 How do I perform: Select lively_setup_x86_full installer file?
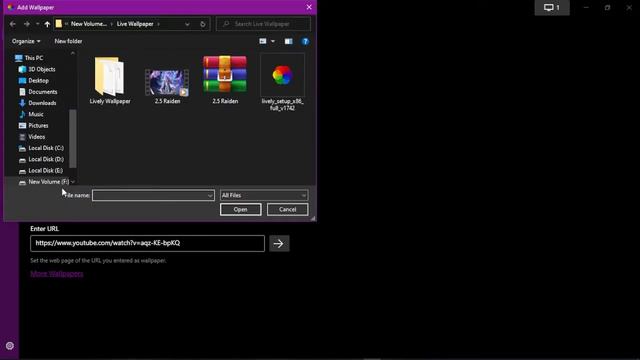(282, 82)
